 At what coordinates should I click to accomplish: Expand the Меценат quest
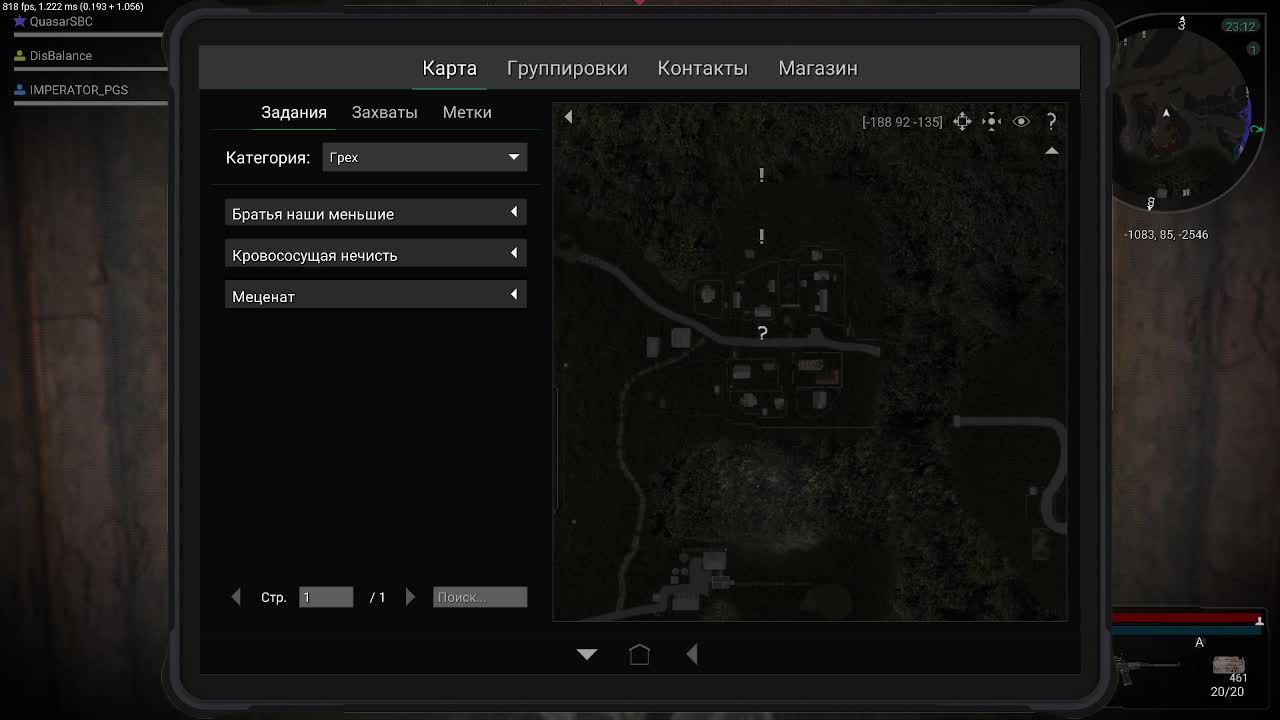point(514,294)
